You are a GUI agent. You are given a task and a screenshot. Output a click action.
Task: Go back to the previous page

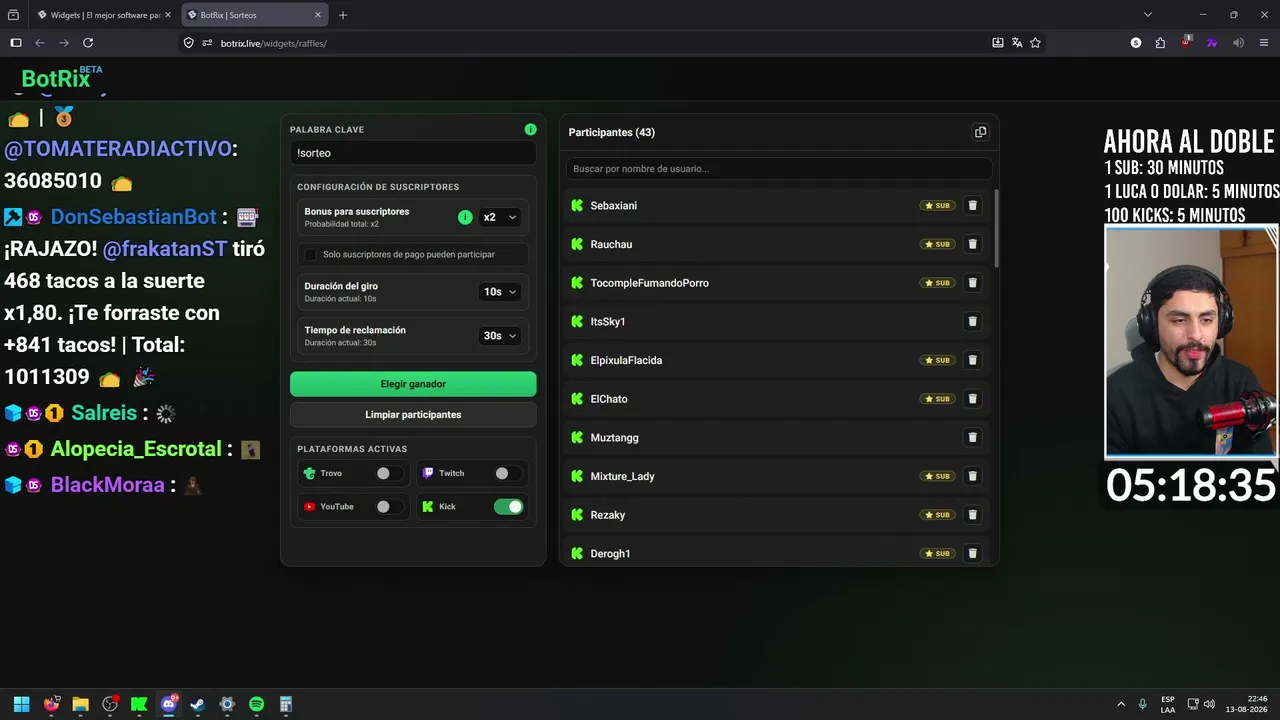(x=40, y=43)
